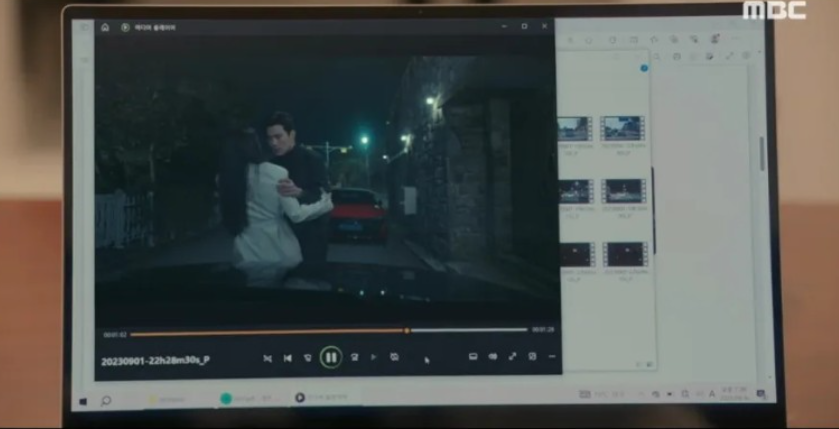The height and width of the screenshot is (429, 839).
Task: Click the magnifier search icon in file browser toolbar
Action: pyautogui.click(x=657, y=56)
